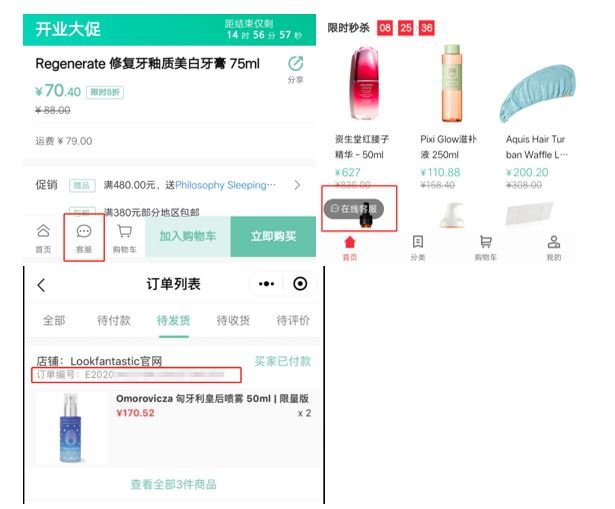Open 购物车 tab in store nav
Viewport: 615px width, 509px height.
click(x=486, y=248)
